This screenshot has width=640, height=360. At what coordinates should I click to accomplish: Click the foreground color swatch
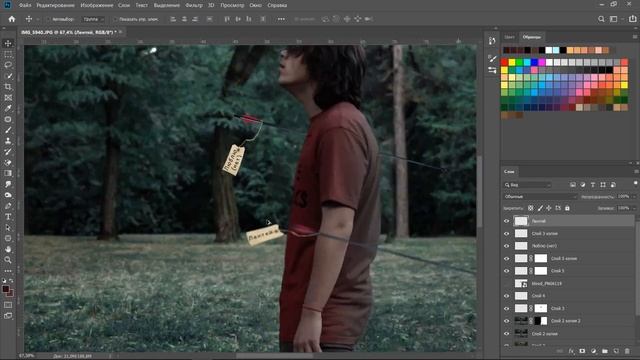[x=5, y=289]
